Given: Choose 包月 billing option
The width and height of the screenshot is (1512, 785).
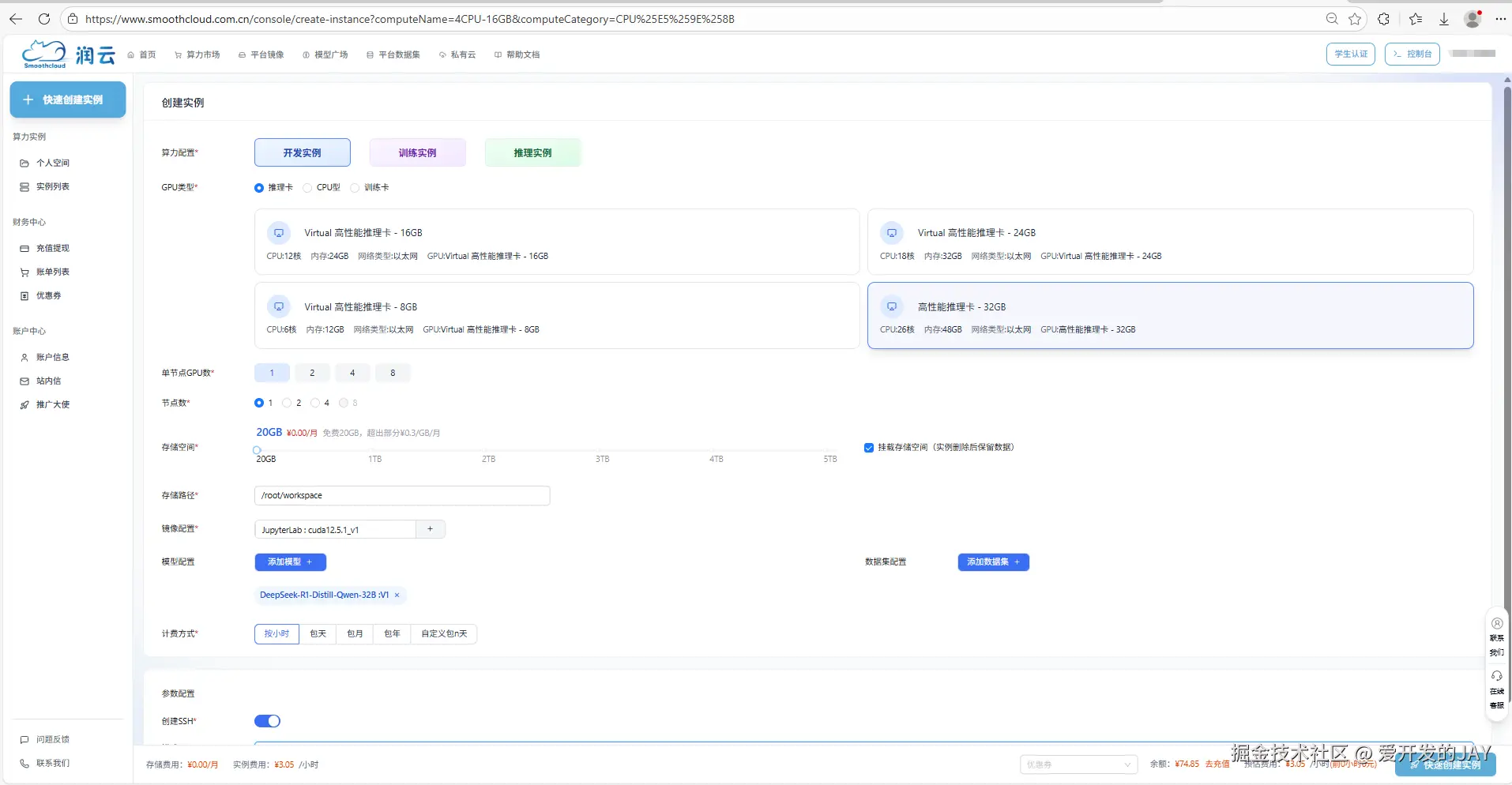Looking at the screenshot, I should pyautogui.click(x=355, y=634).
